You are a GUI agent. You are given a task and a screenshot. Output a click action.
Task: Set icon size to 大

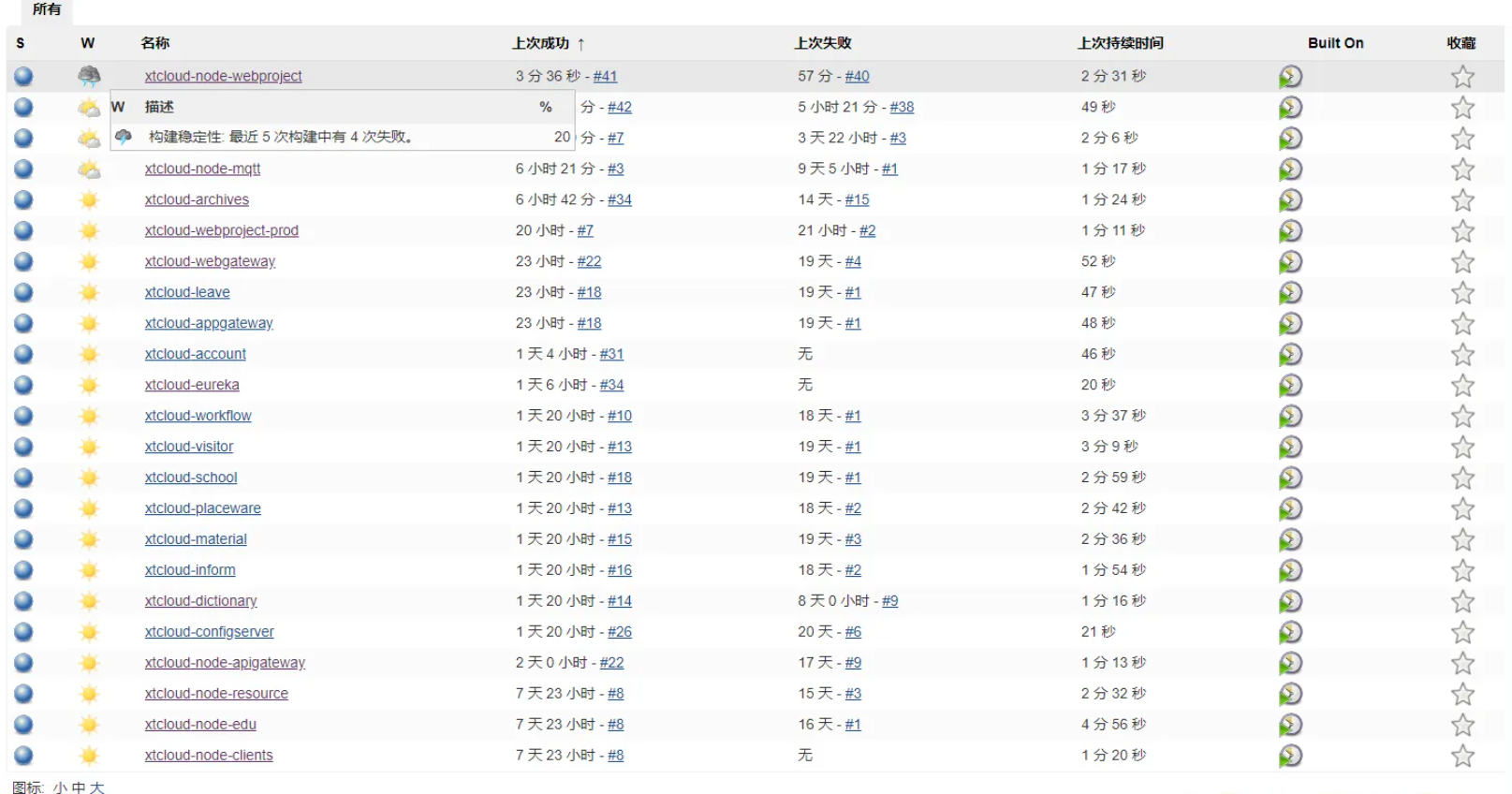pos(97,787)
